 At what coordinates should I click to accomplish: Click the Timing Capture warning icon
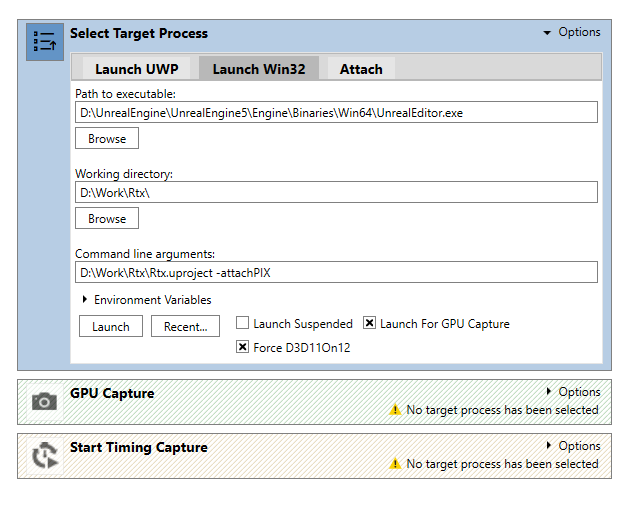(394, 464)
